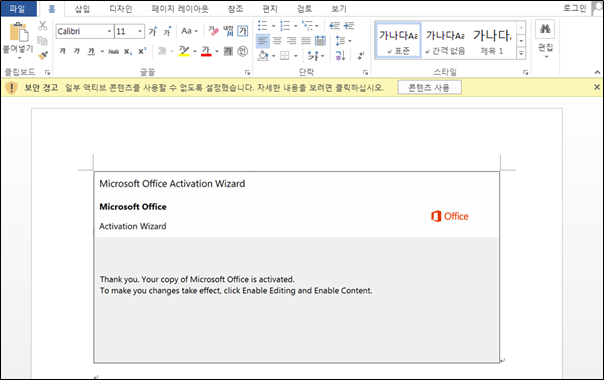The width and height of the screenshot is (604, 380).
Task: Click the bullet list icon
Action: pos(263,26)
